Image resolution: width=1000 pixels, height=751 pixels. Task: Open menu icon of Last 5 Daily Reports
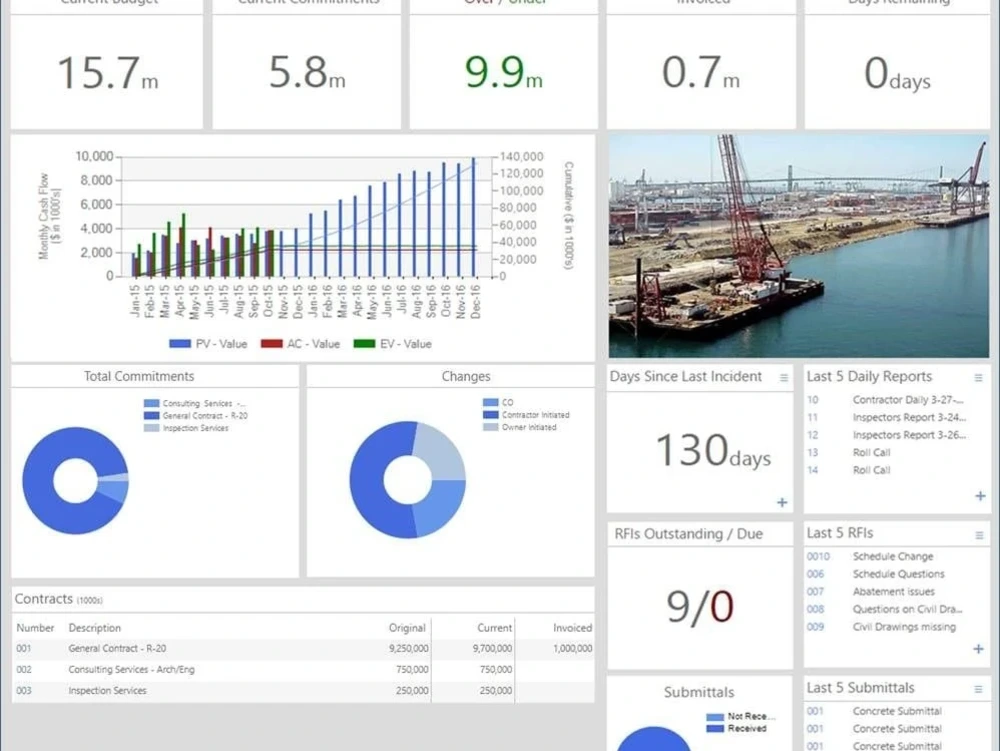click(978, 378)
